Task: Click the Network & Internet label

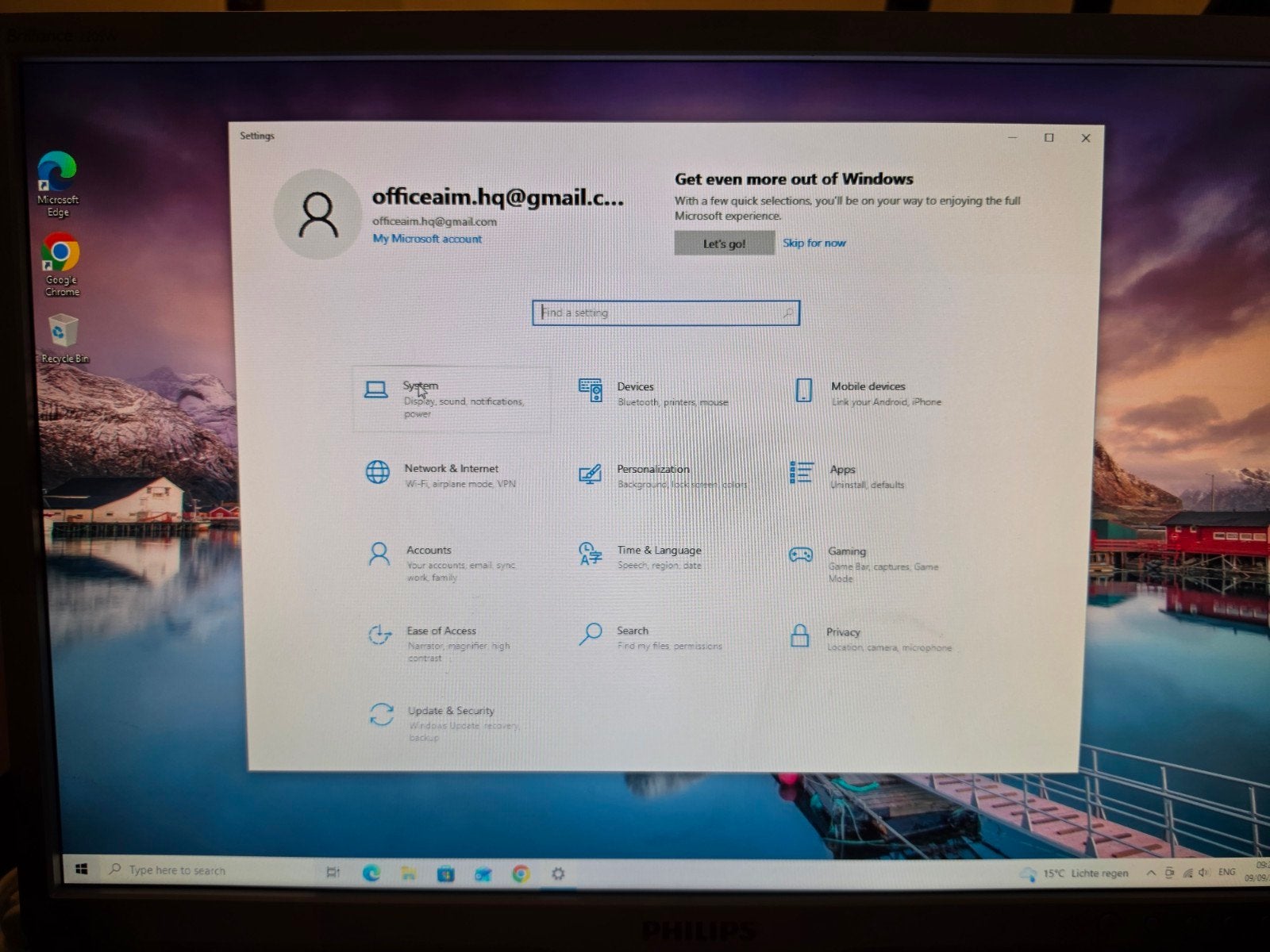Action: tap(452, 468)
